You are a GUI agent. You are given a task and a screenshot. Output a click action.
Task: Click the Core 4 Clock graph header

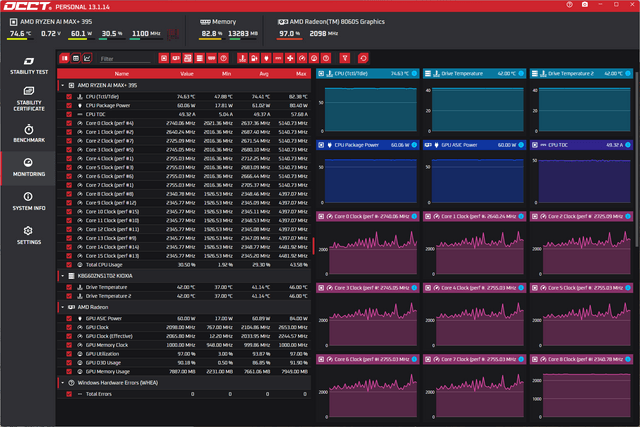pos(474,288)
